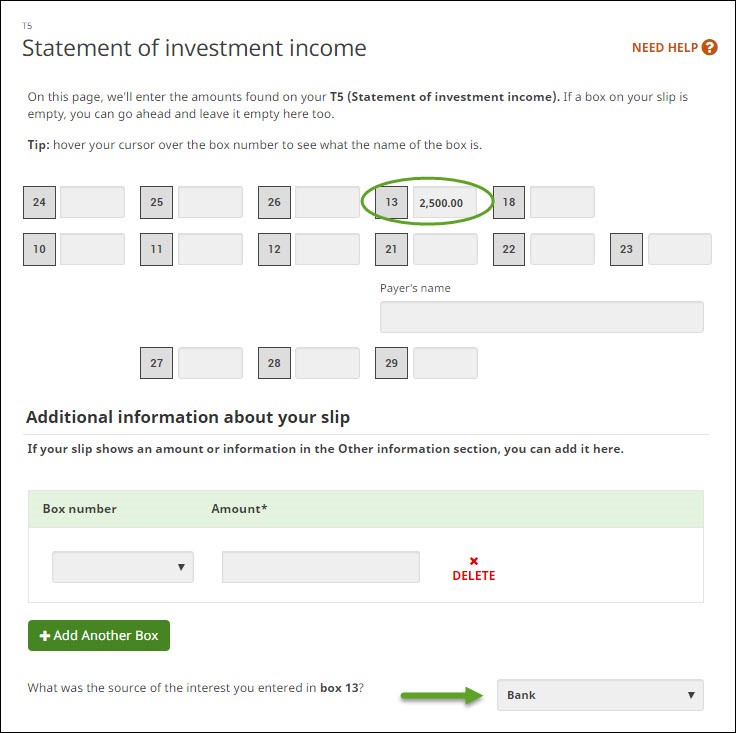
Task: Select the box 21 input field
Action: click(445, 249)
